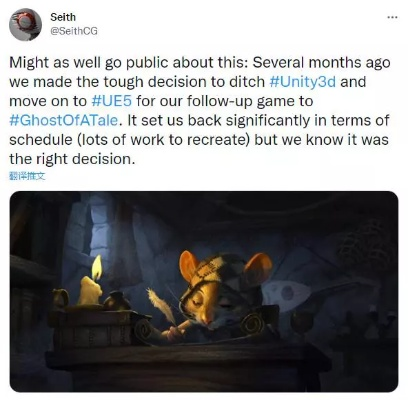Viewport: 408px width, 400px height.
Task: Click the white quill feather in artwork
Action: click(x=161, y=305)
